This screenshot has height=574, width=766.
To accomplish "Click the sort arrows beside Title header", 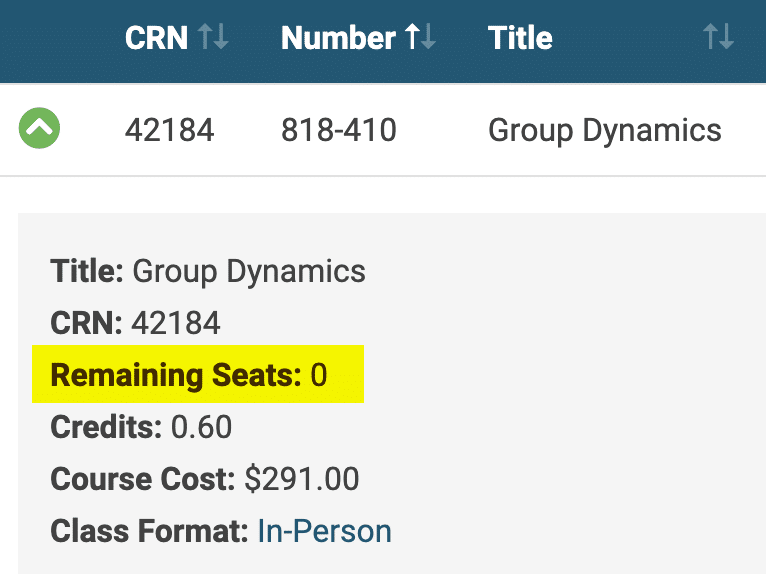I will 718,38.
